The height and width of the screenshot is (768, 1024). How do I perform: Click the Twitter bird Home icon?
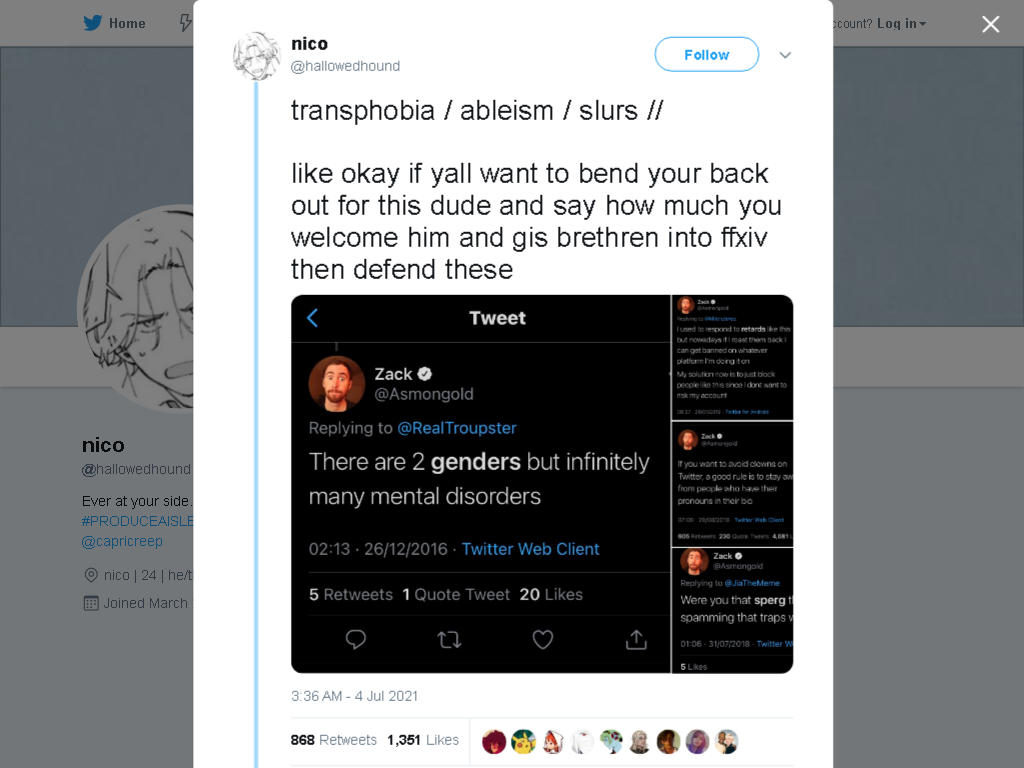[93, 24]
